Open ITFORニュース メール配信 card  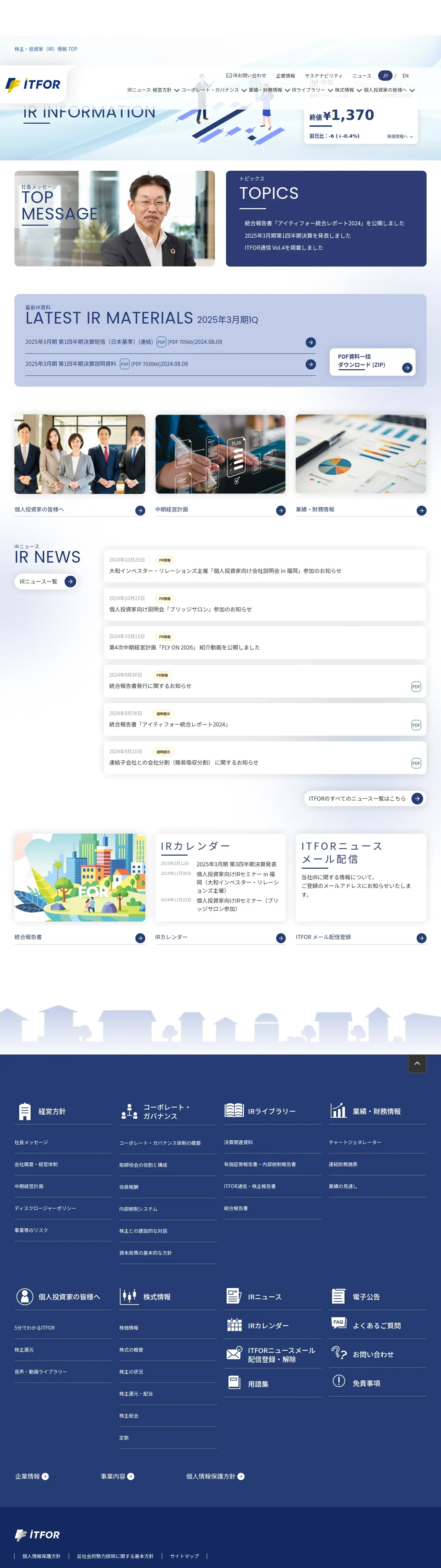(361, 877)
